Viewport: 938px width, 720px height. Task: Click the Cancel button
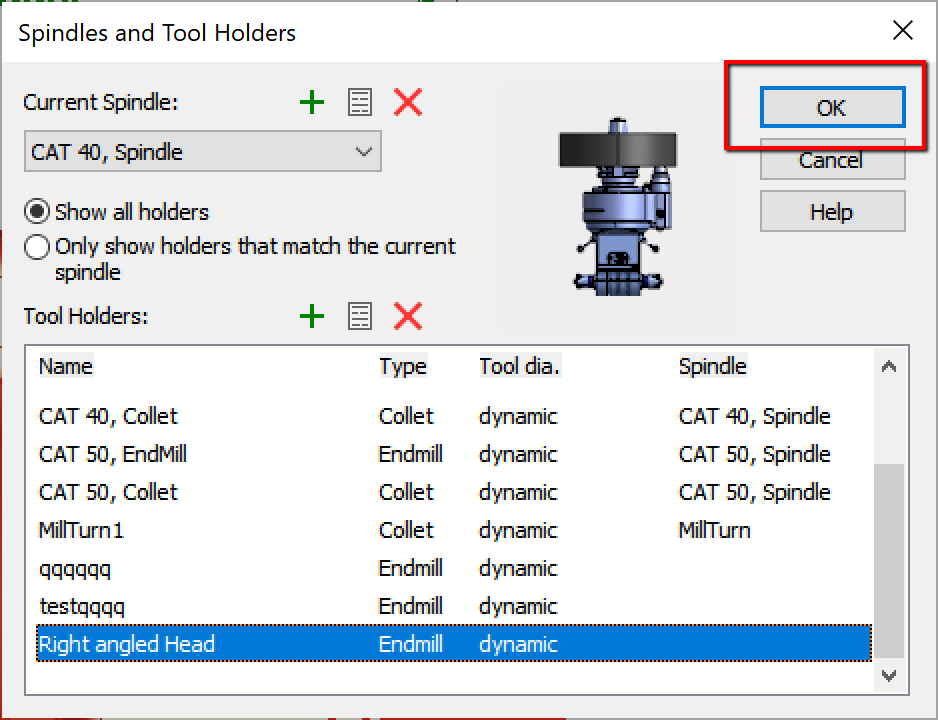click(832, 160)
